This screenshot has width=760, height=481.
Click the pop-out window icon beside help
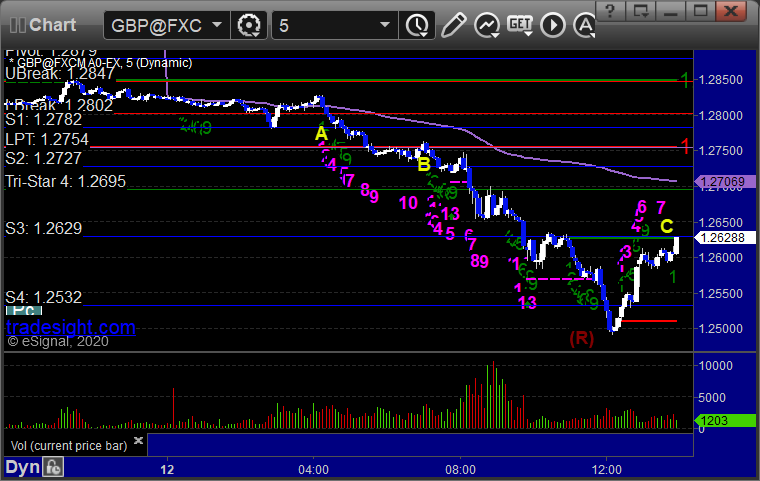coord(640,11)
